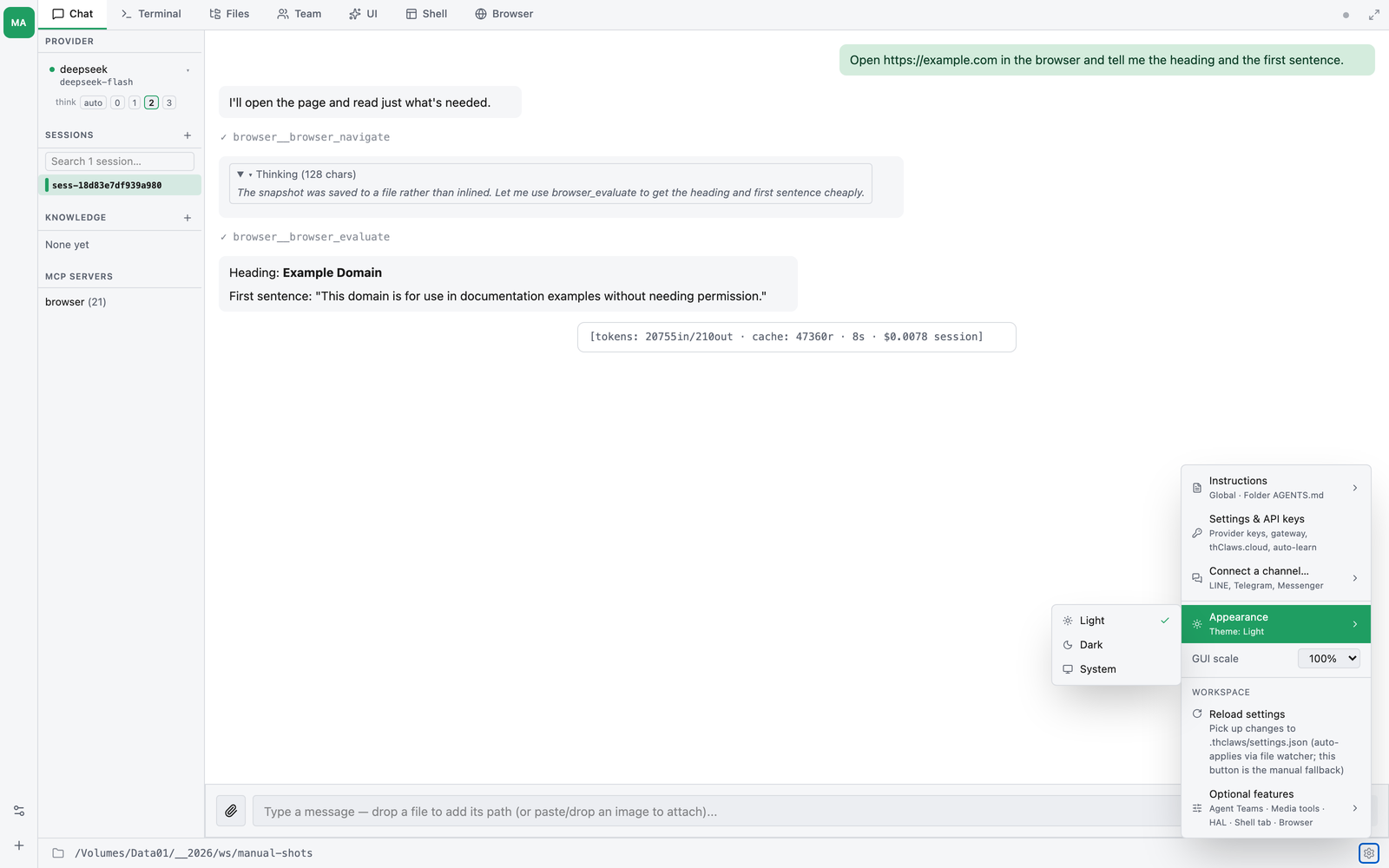Open Settings & API keys
The width and height of the screenshot is (1389, 868).
point(1276,533)
